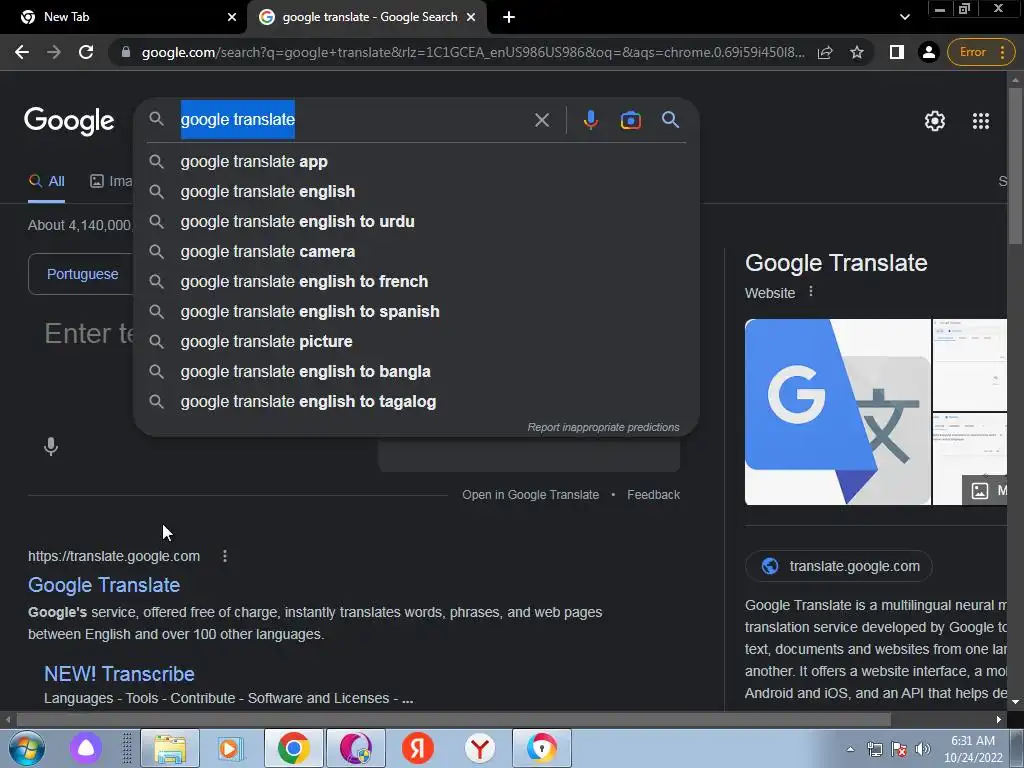The height and width of the screenshot is (768, 1024).
Task: Click the horizontal page scrollbar
Action: pos(453,720)
